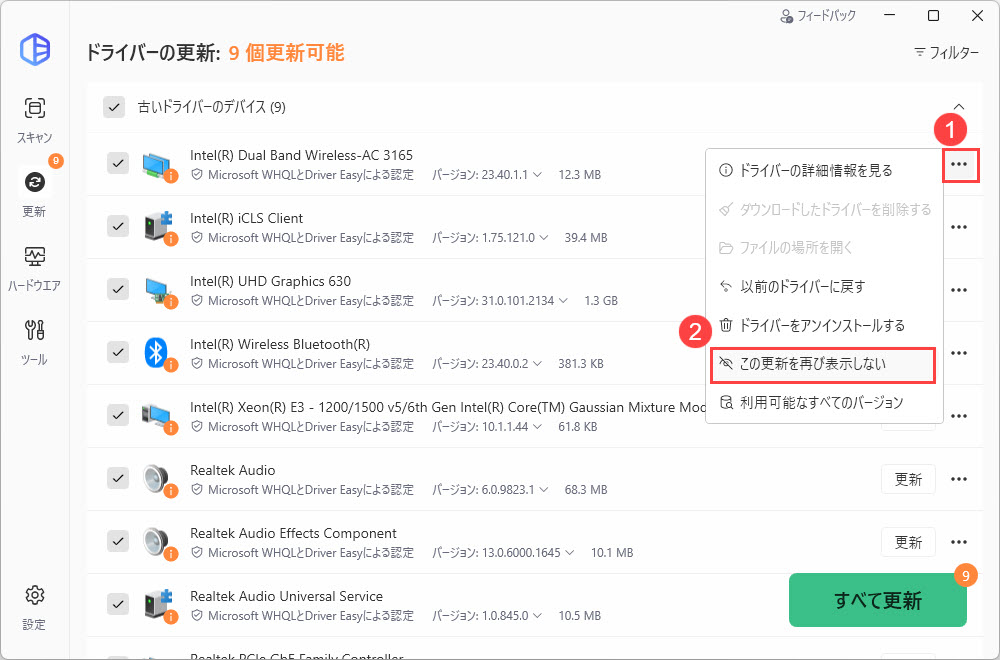Collapse the 古いドライバーのデバイス group
The height and width of the screenshot is (660, 1000).
pyautogui.click(x=959, y=107)
